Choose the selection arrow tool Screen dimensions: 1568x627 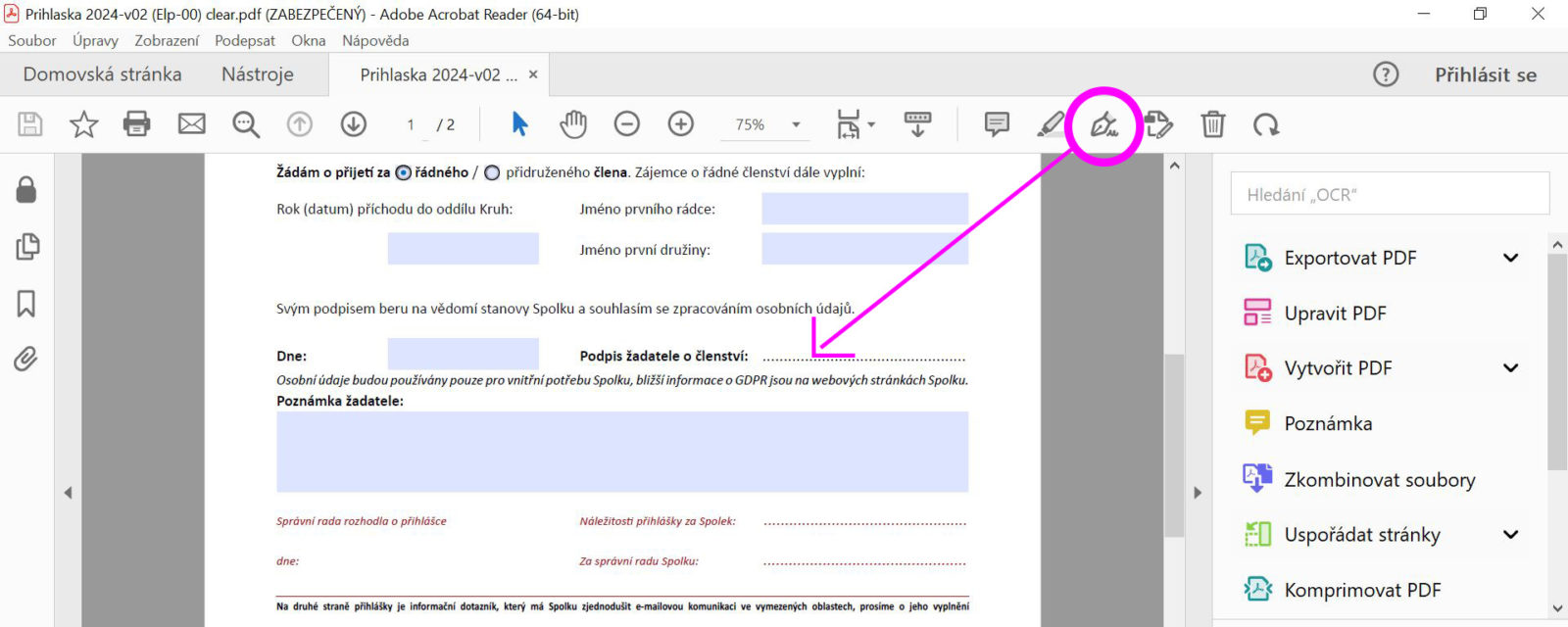(x=519, y=124)
